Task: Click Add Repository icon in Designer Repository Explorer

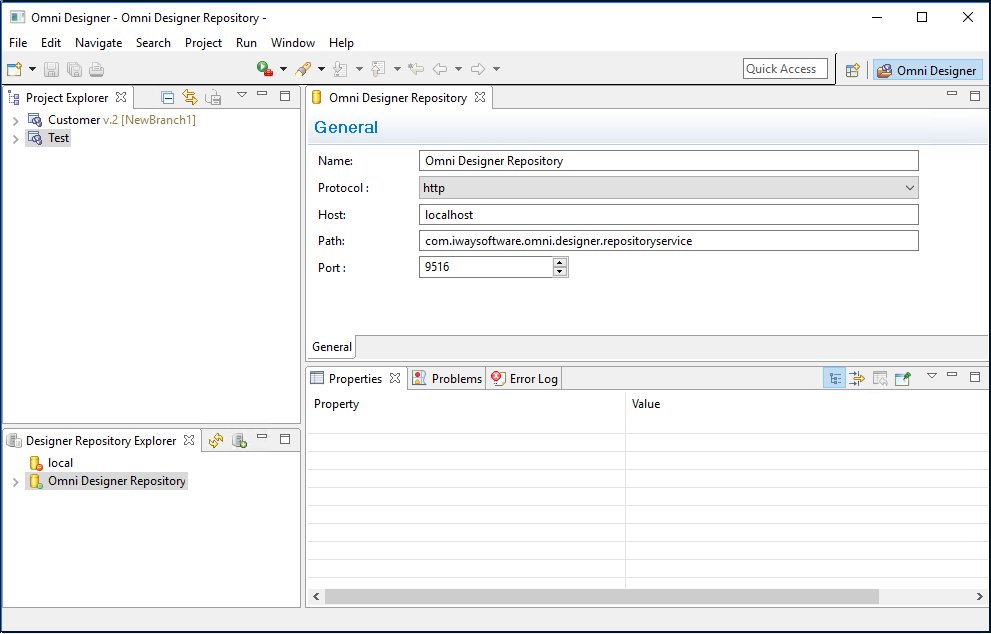Action: [240, 441]
